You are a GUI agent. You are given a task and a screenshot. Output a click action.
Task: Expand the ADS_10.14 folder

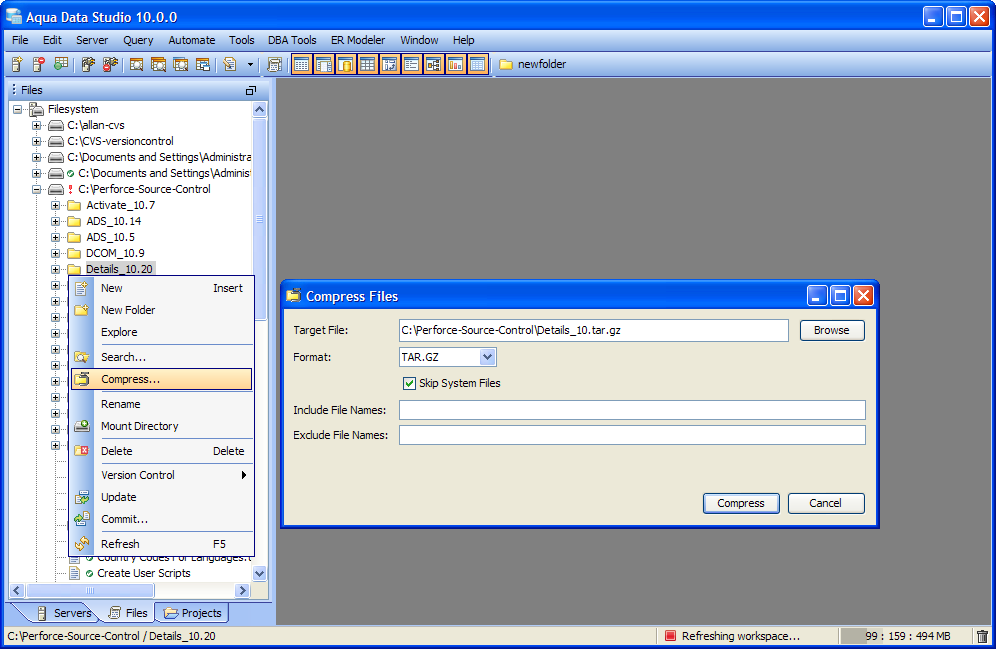pos(55,221)
